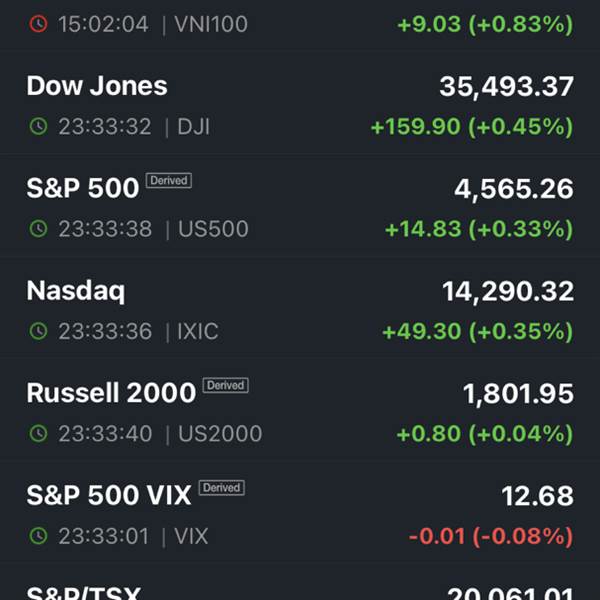Tap Nasdaq change +49.30 (+0.35%)
Image resolution: width=600 pixels, height=600 pixels.
click(478, 331)
